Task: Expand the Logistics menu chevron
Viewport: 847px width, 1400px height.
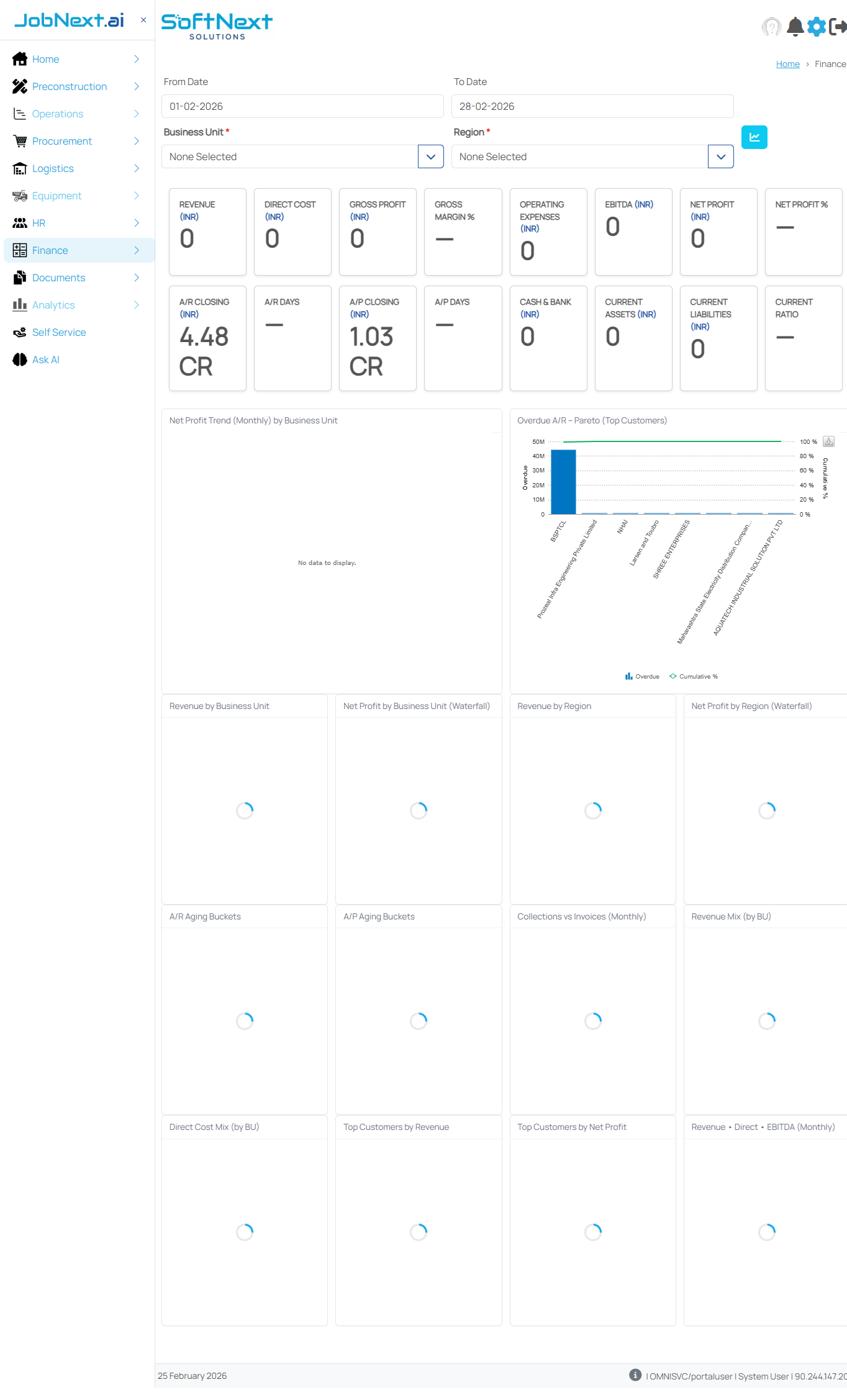Action: [137, 168]
